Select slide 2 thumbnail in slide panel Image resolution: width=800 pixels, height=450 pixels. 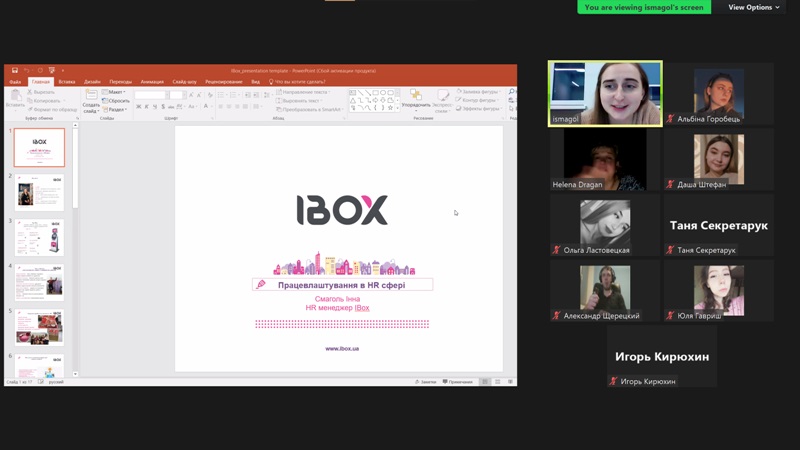[x=39, y=192]
